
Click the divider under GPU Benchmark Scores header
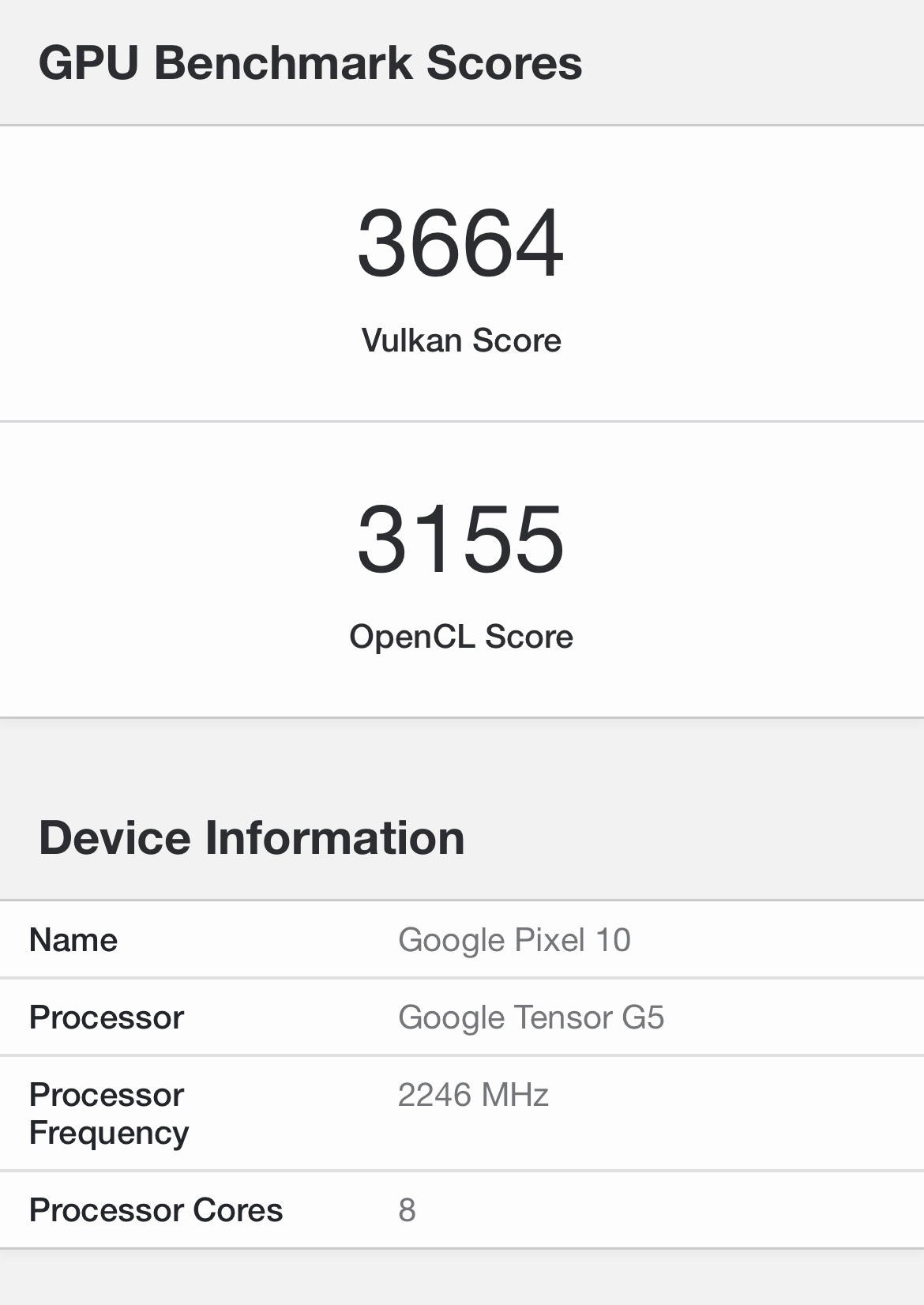[x=462, y=125]
